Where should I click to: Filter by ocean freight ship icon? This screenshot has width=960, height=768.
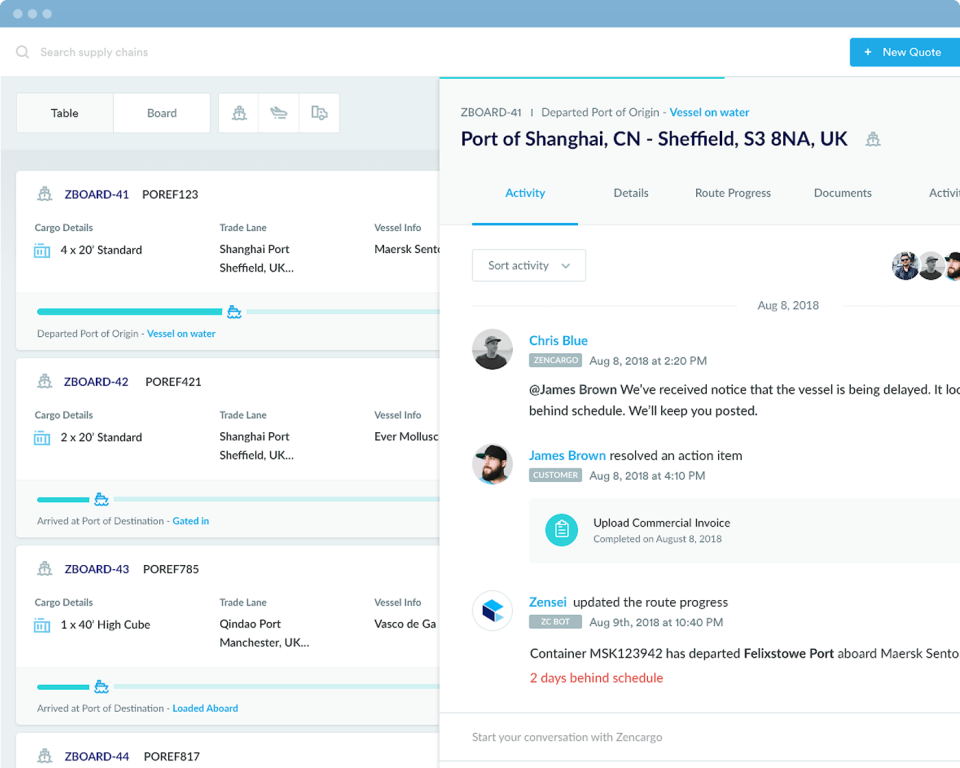point(239,113)
